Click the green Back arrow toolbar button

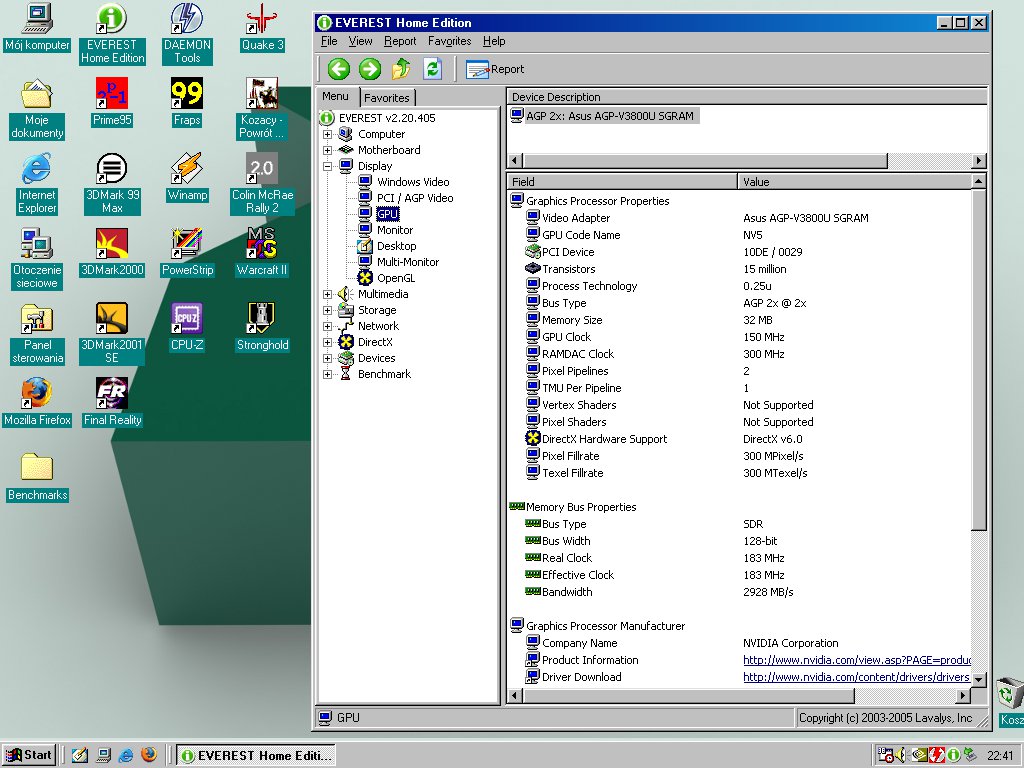coord(338,69)
